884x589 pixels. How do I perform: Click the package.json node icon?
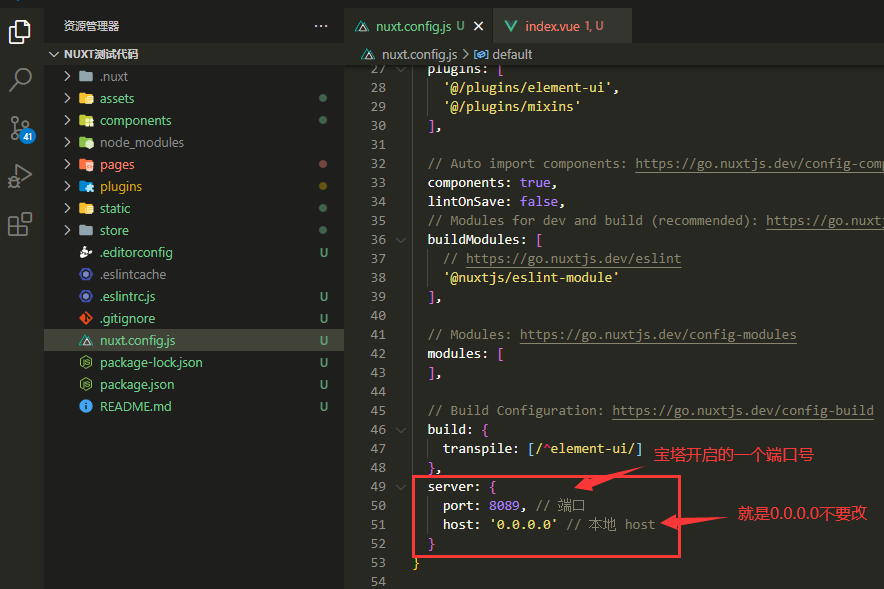[x=86, y=384]
